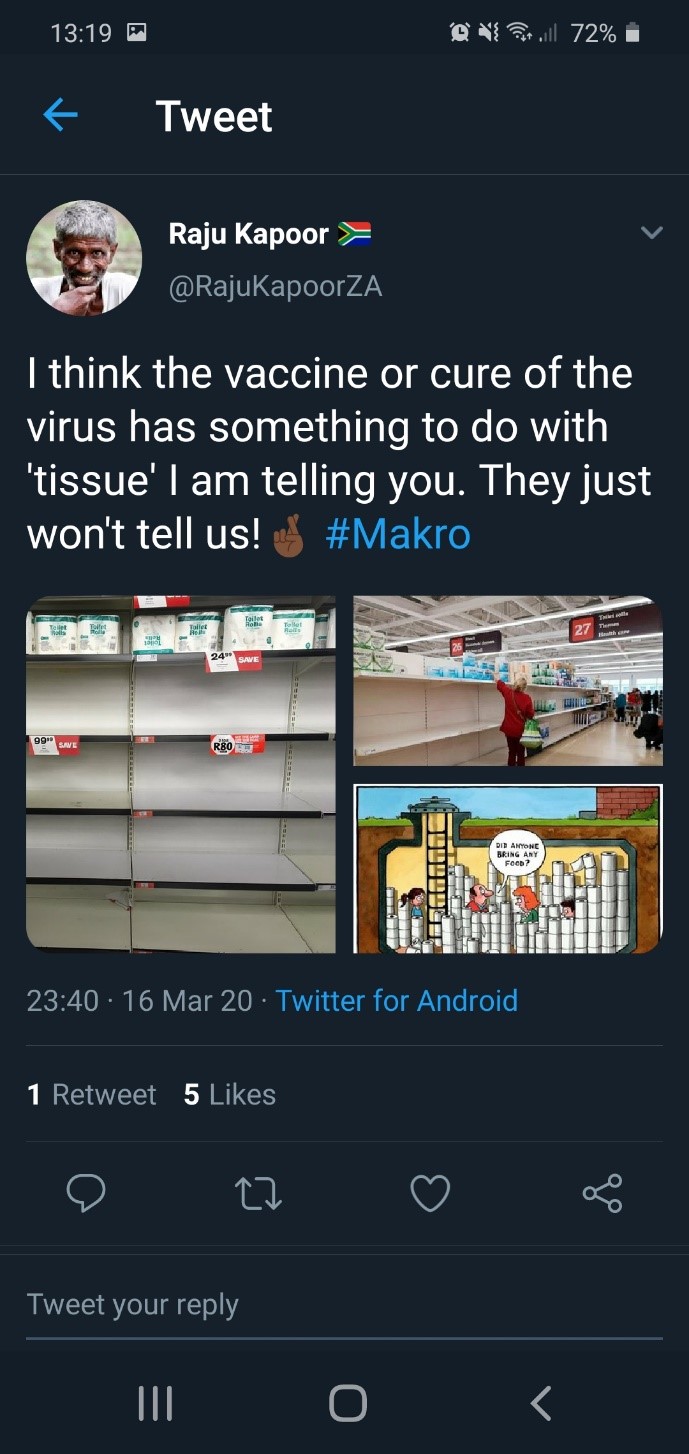Tap the back arrow icon
Screen dimensions: 689x1454
click(x=61, y=116)
